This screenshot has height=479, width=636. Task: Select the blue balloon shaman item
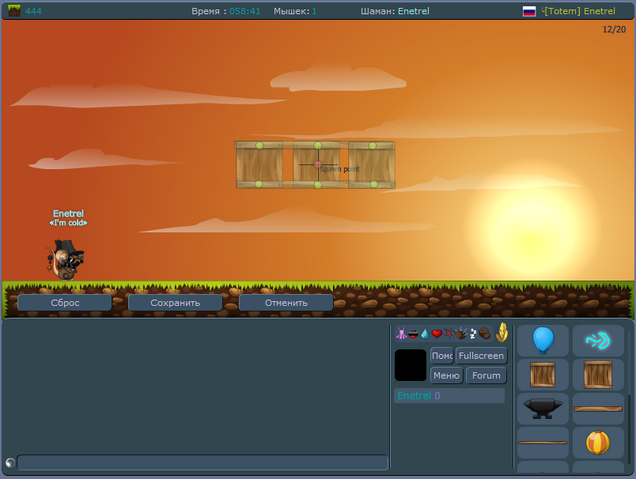(x=543, y=341)
